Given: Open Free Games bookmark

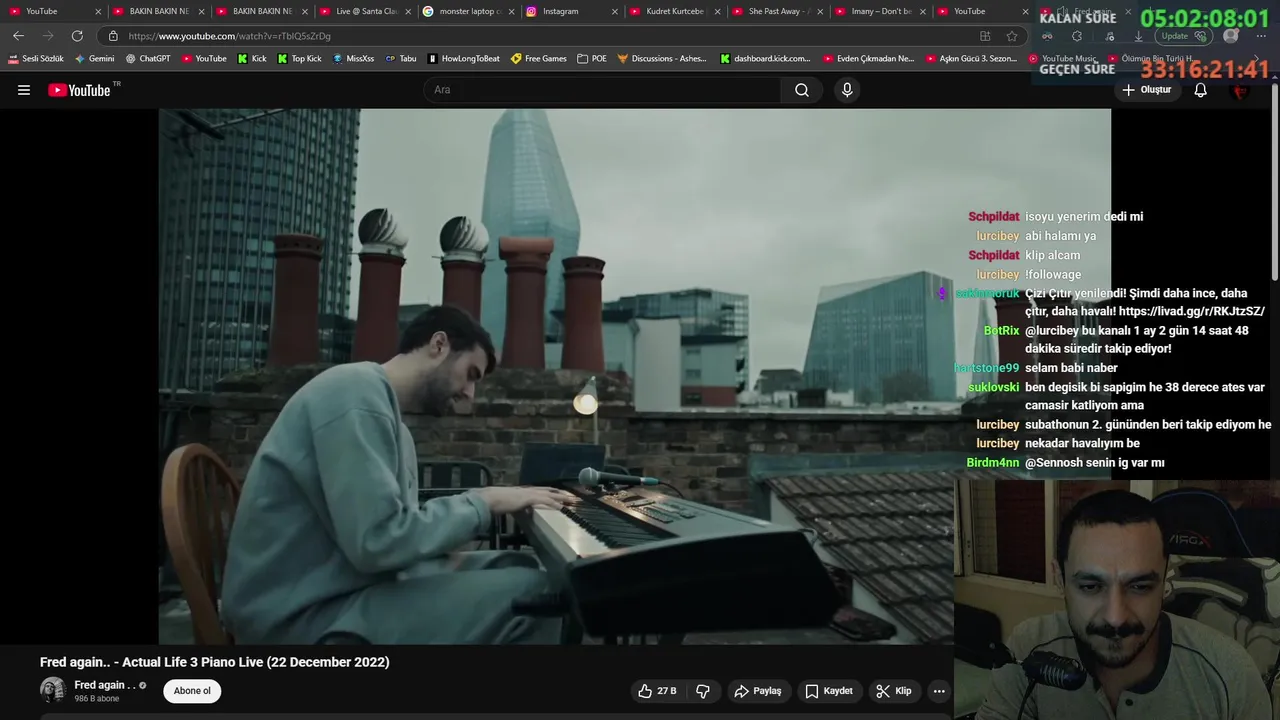Looking at the screenshot, I should [x=539, y=59].
